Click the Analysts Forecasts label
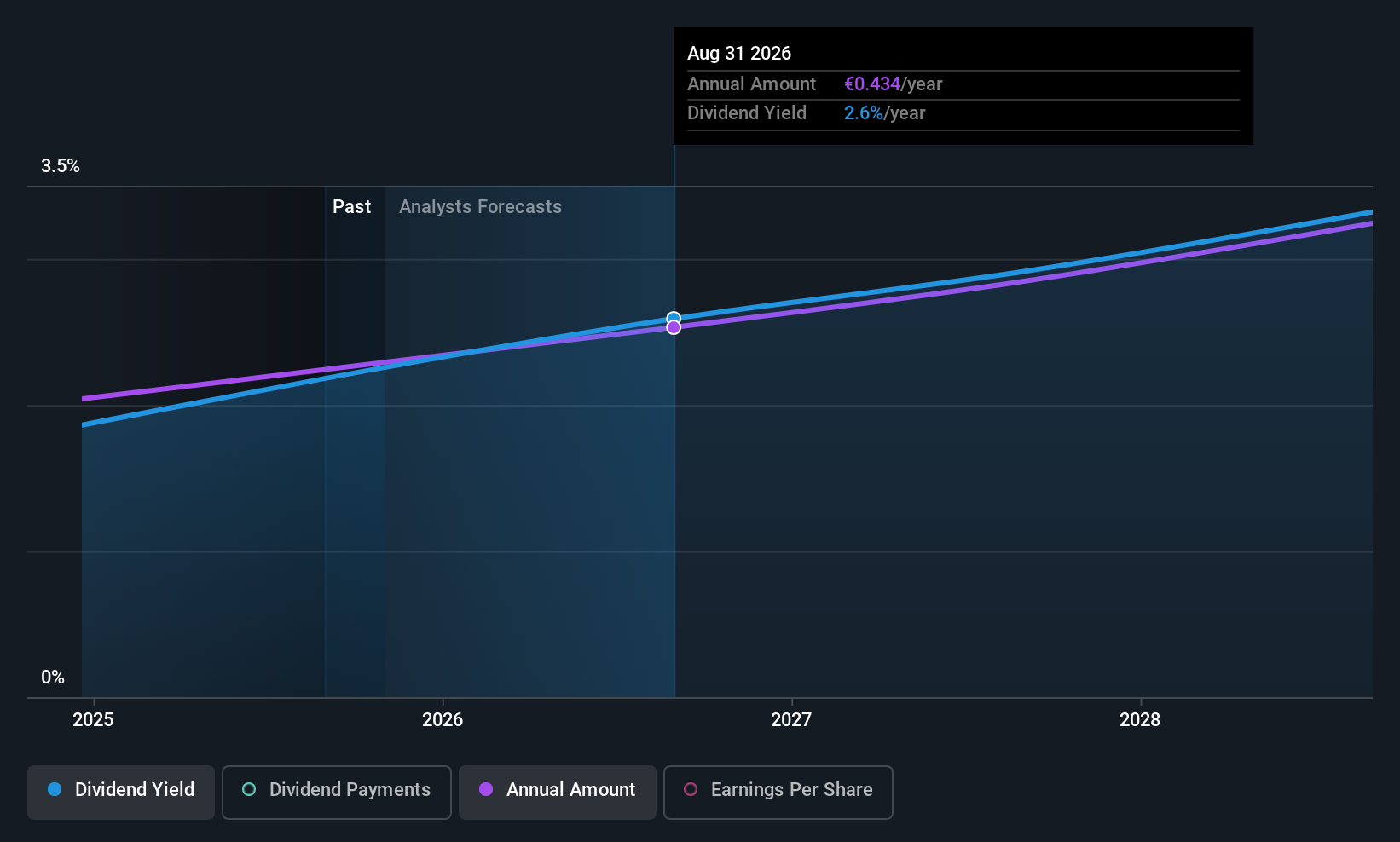The height and width of the screenshot is (842, 1400). pos(480,207)
